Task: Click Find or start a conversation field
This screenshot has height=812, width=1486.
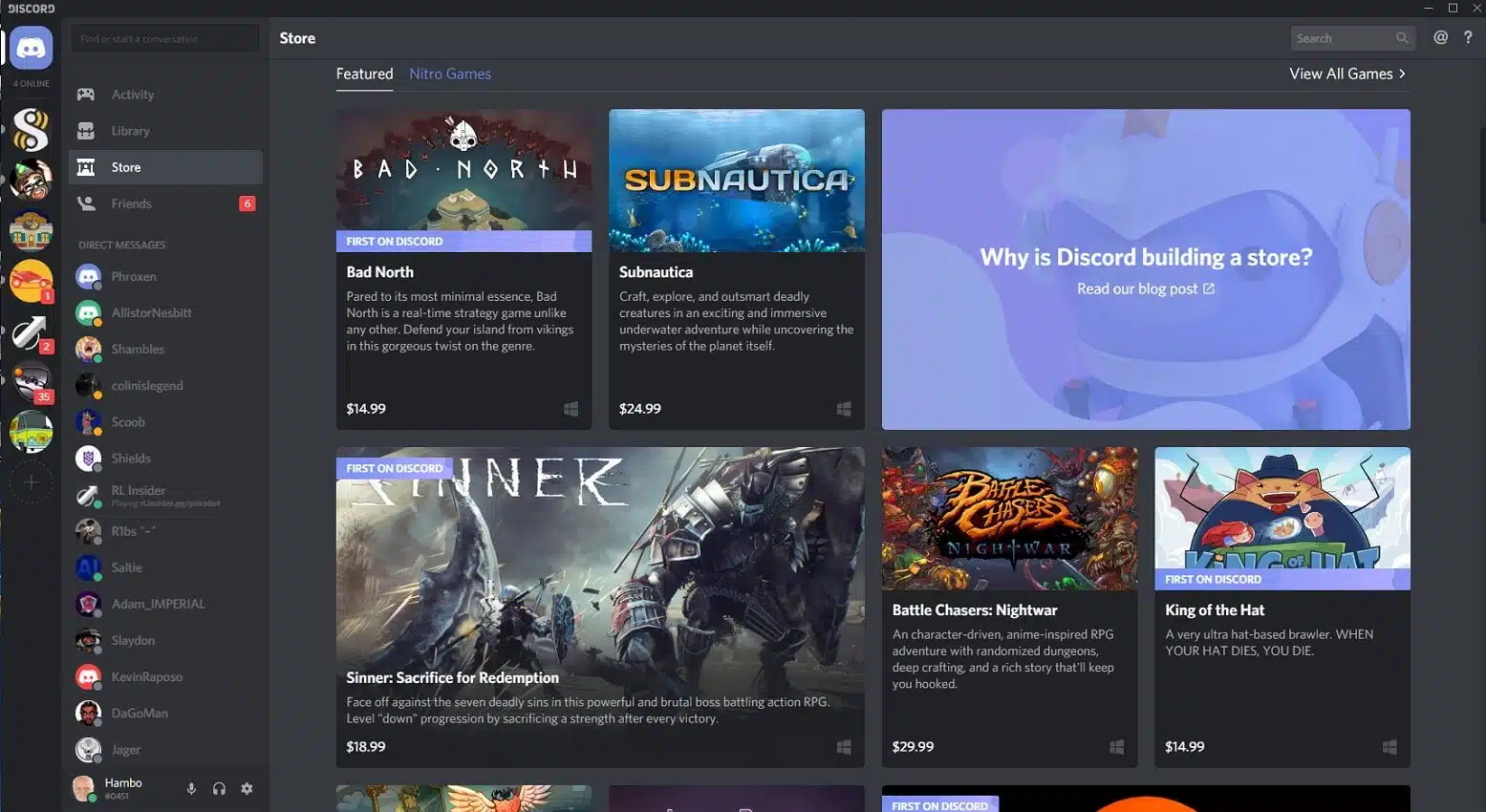Action: pos(164,39)
